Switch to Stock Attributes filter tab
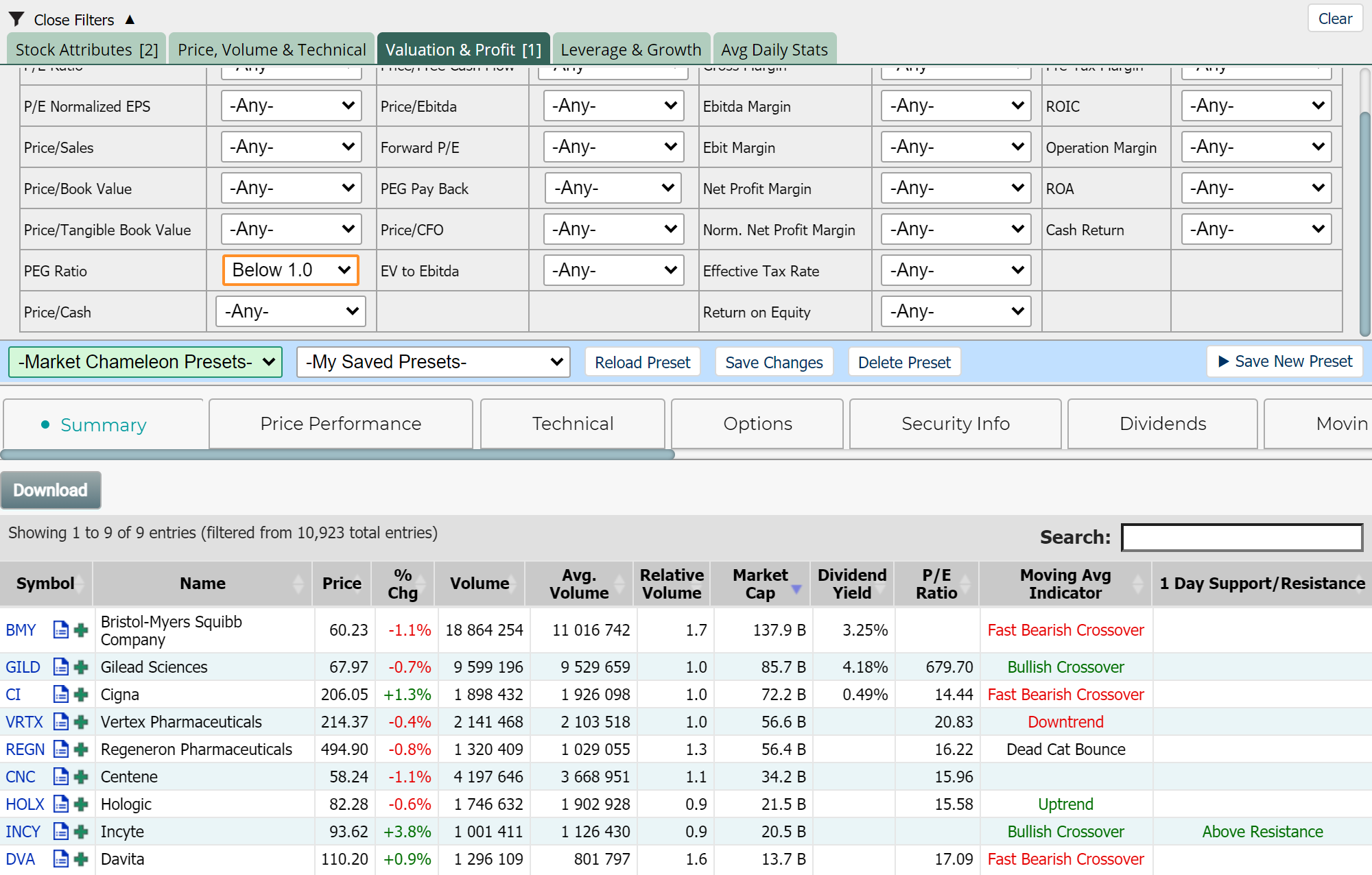1372x875 pixels. [x=86, y=49]
